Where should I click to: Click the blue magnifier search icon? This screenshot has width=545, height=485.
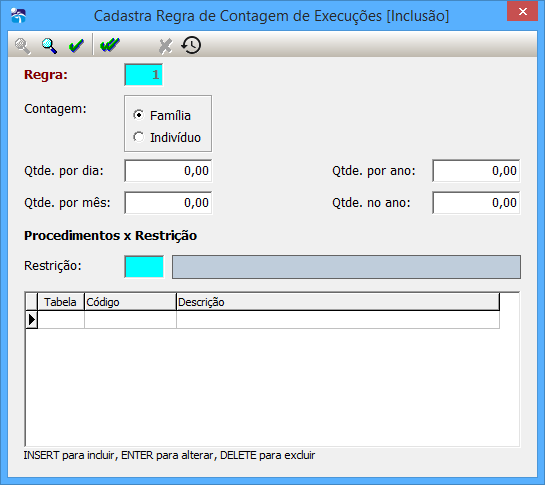(x=49, y=46)
